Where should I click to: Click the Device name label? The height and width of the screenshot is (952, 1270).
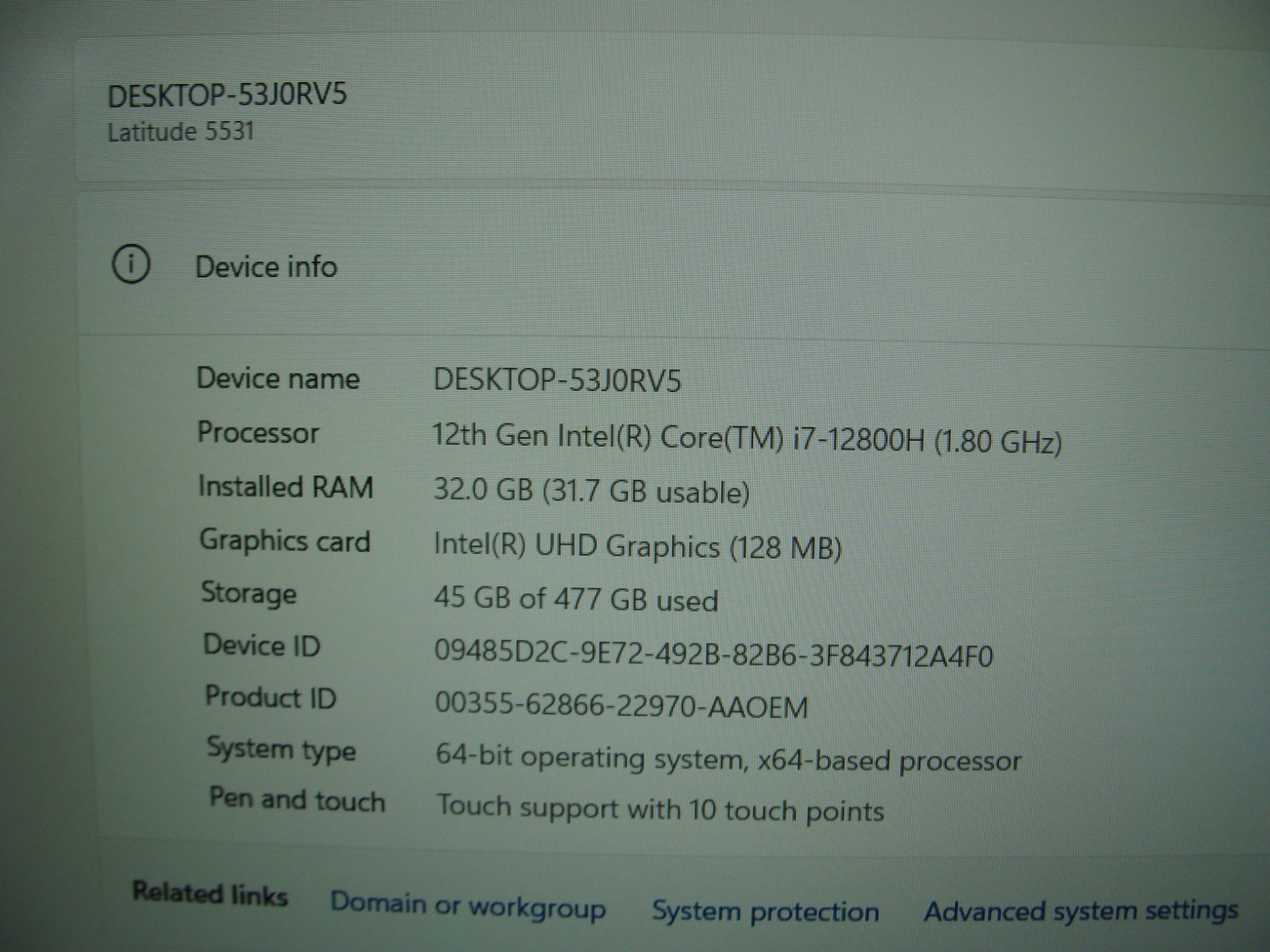click(278, 378)
